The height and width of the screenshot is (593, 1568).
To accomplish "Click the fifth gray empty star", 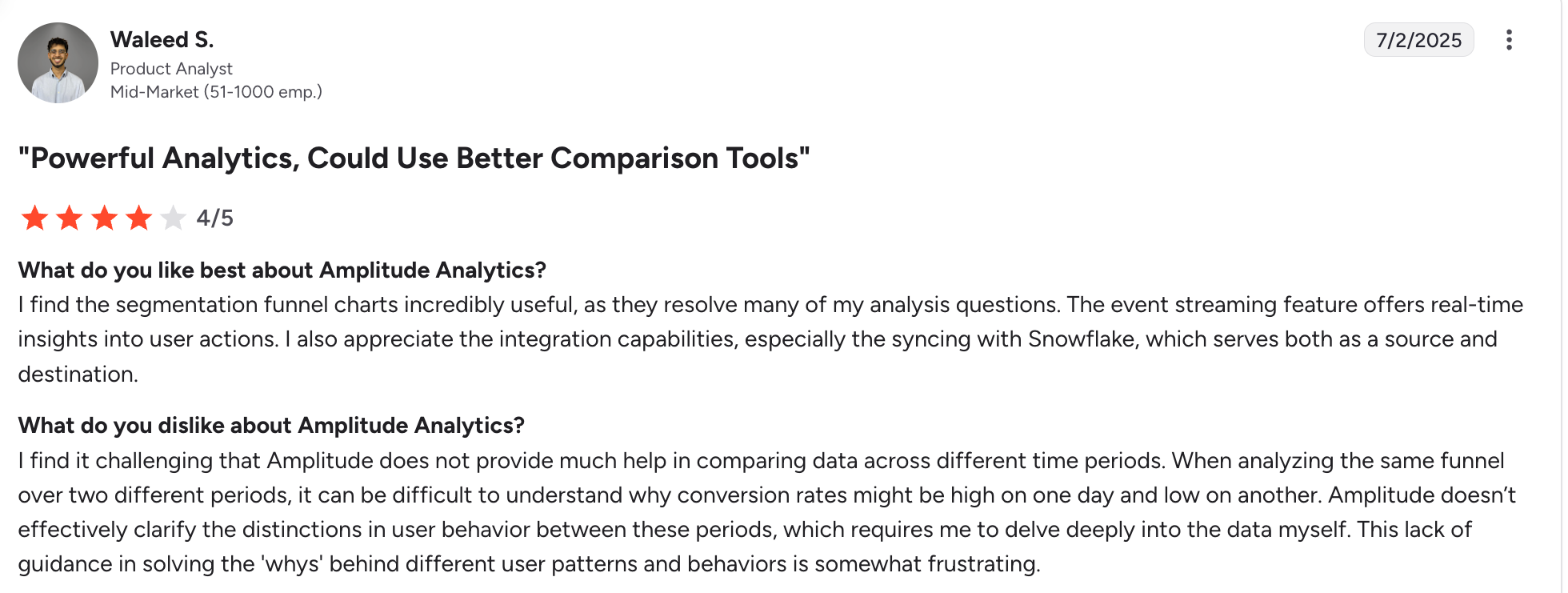I will click(x=173, y=218).
